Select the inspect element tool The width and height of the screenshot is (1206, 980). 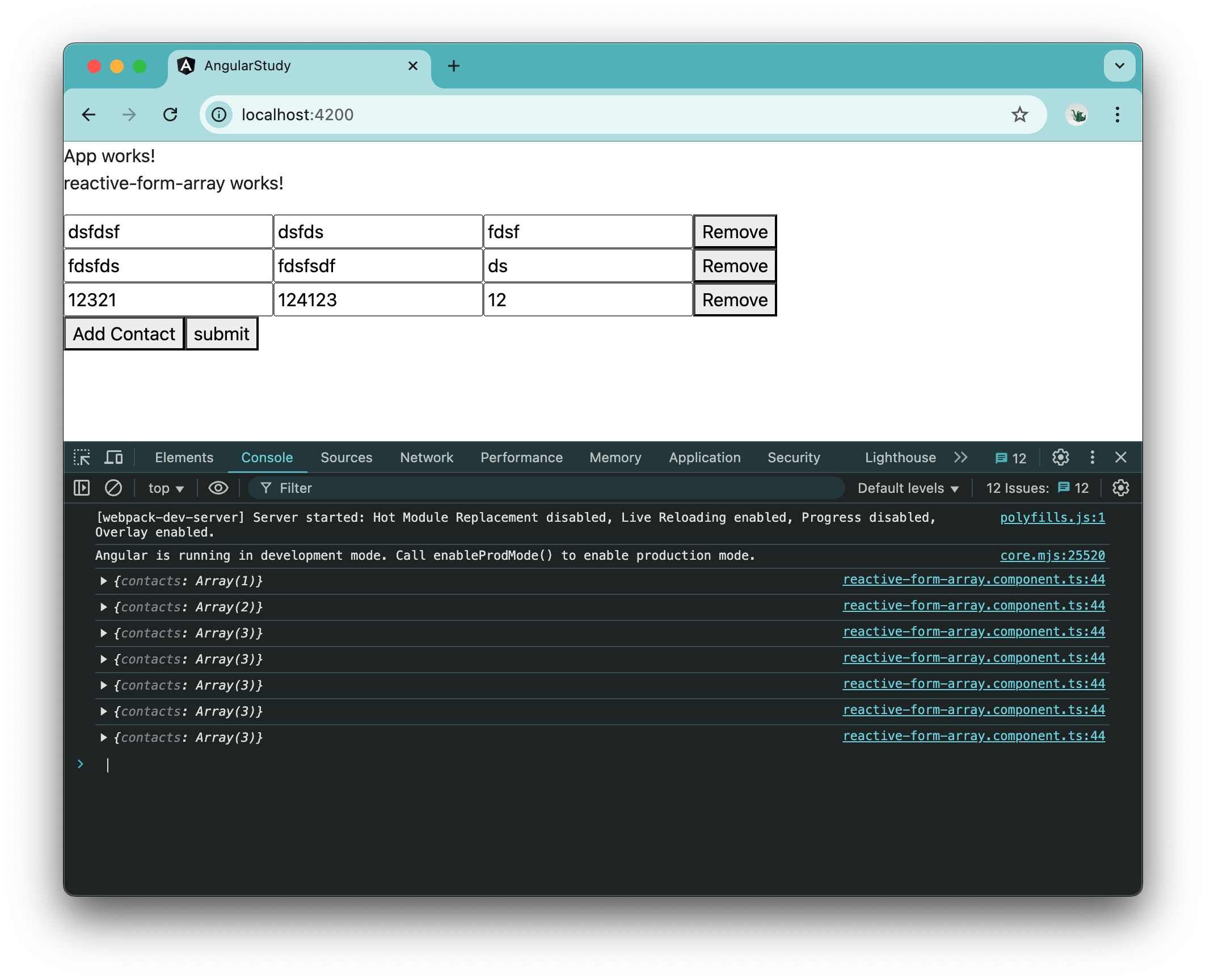pos(83,457)
